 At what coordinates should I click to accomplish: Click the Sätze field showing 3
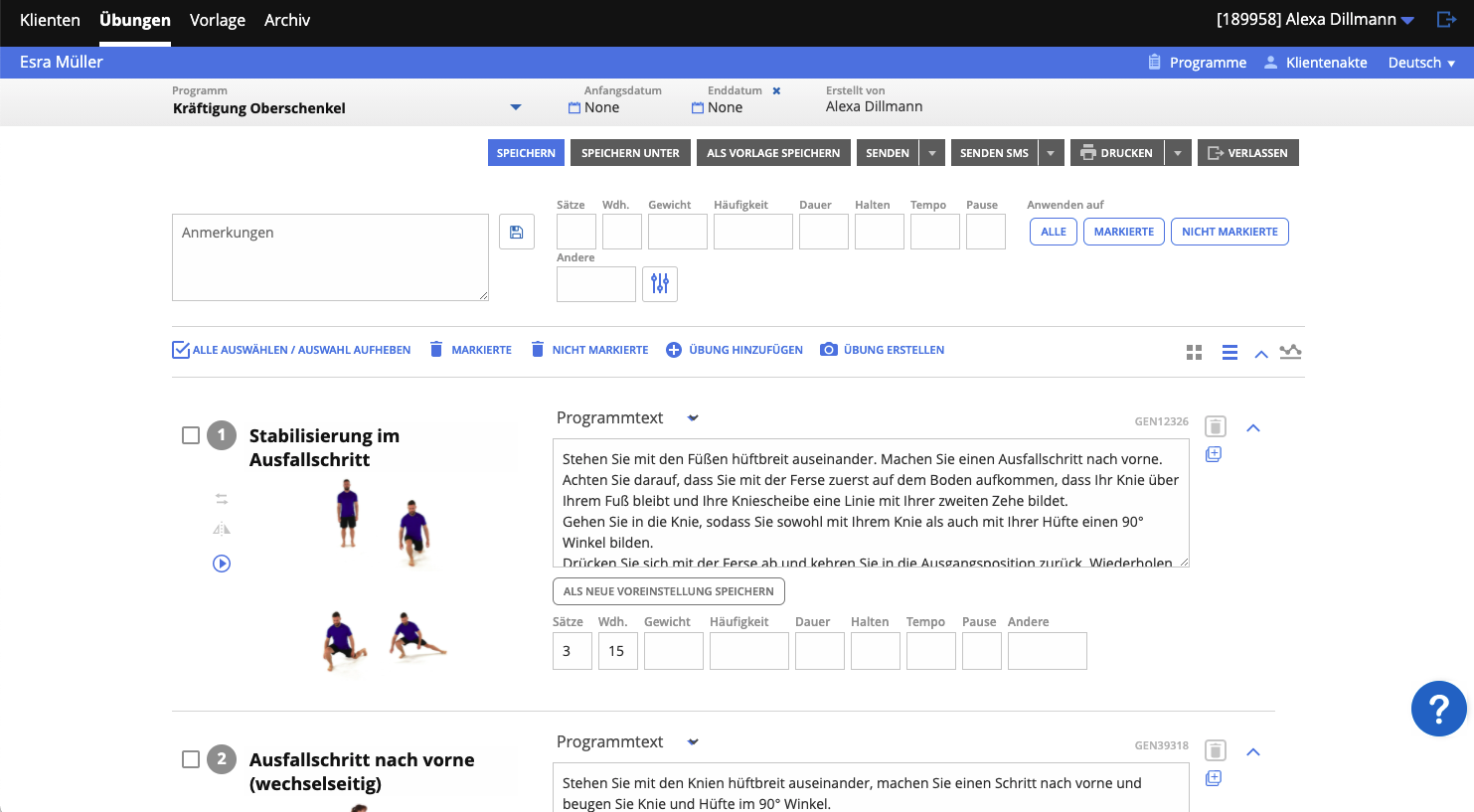(572, 650)
